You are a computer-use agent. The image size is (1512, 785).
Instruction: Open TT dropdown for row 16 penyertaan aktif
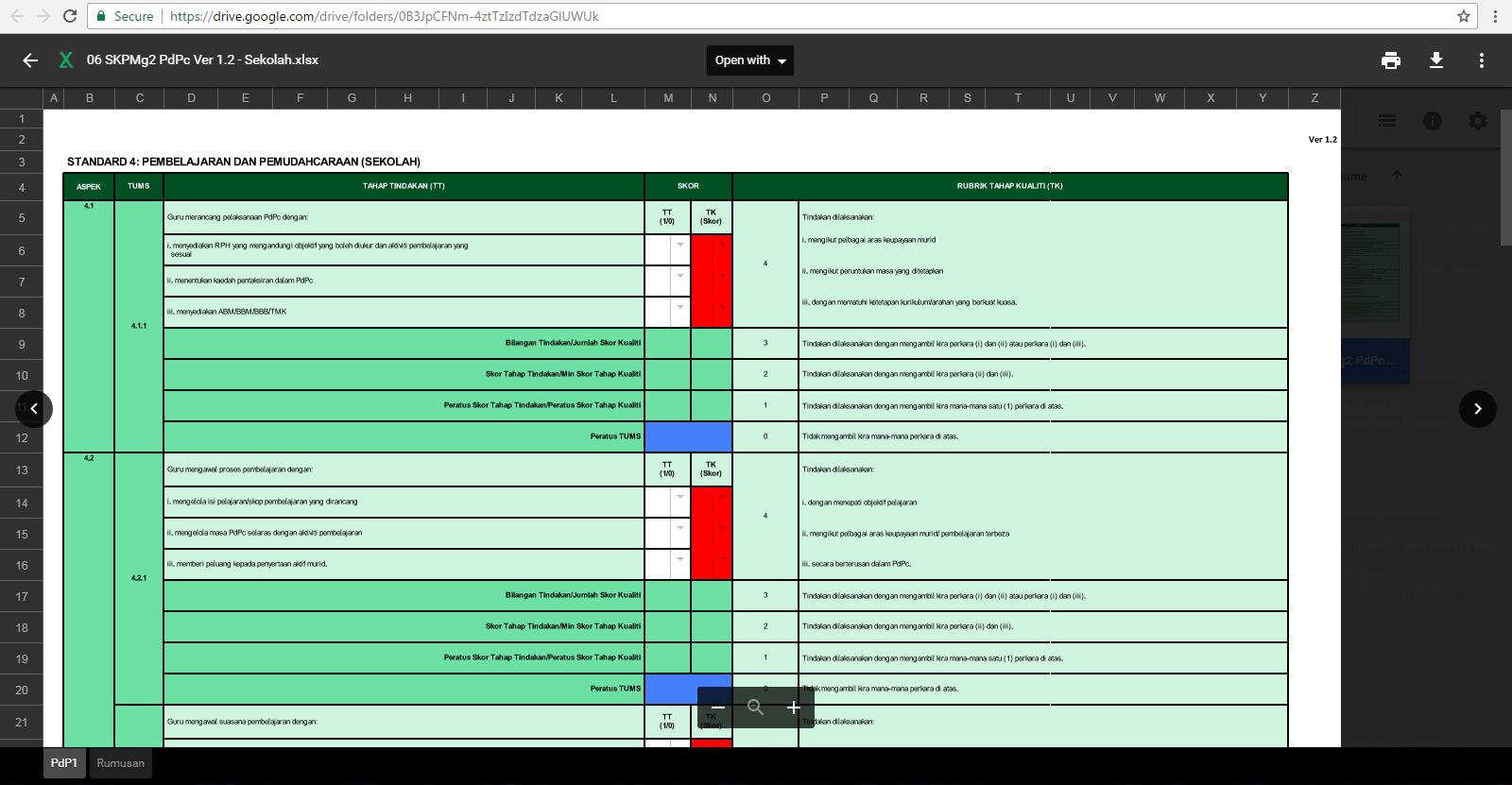(x=680, y=560)
